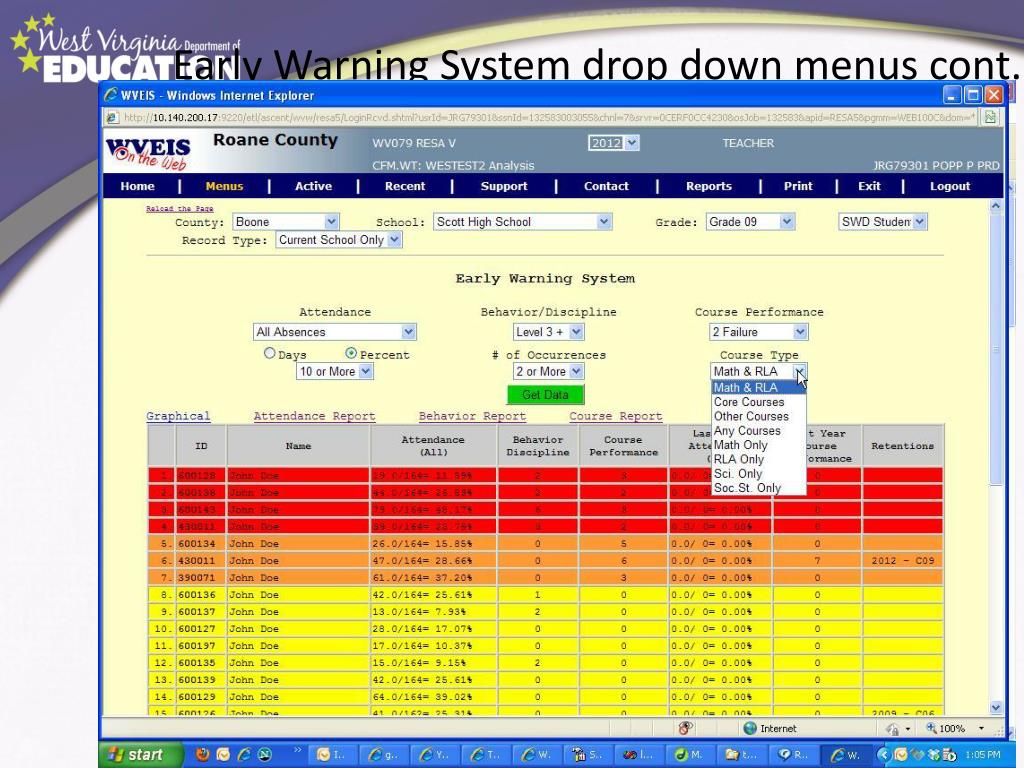Open the Netscape quick launch icon
1024x768 pixels.
[264, 755]
